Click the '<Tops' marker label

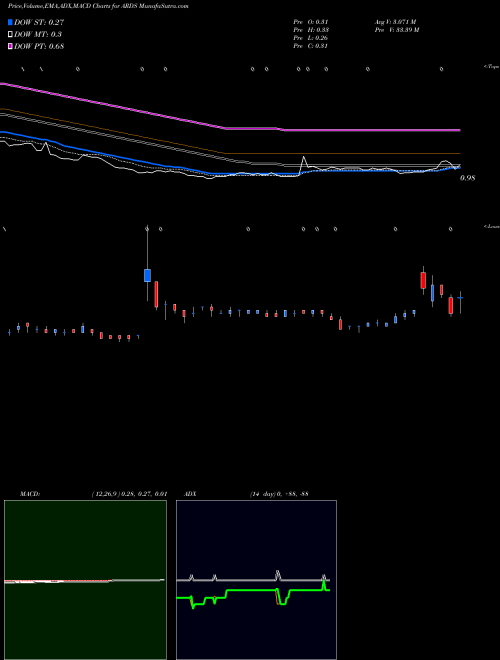click(x=491, y=67)
